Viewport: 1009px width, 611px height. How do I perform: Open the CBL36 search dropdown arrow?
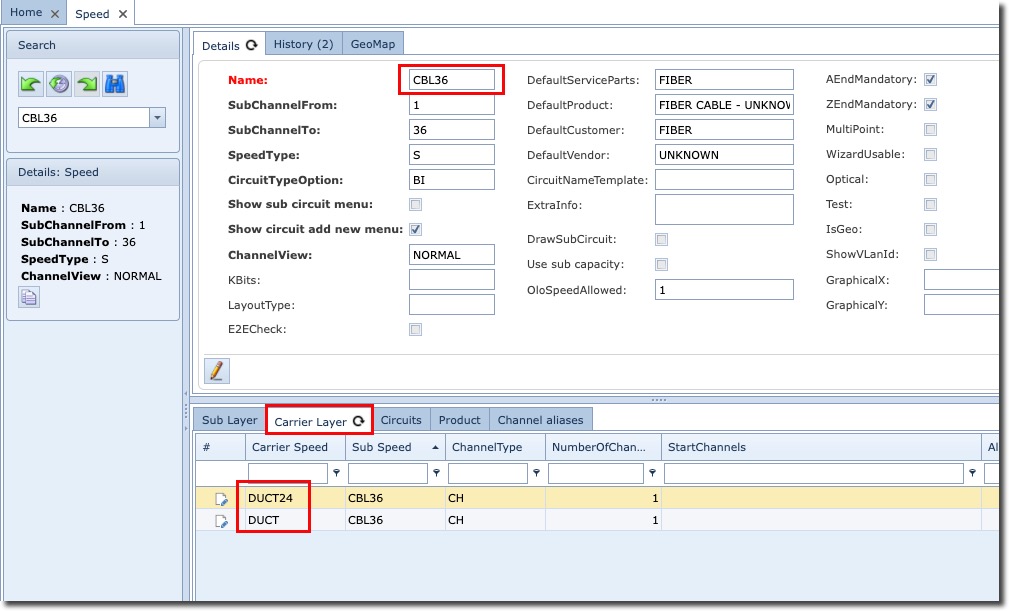157,118
